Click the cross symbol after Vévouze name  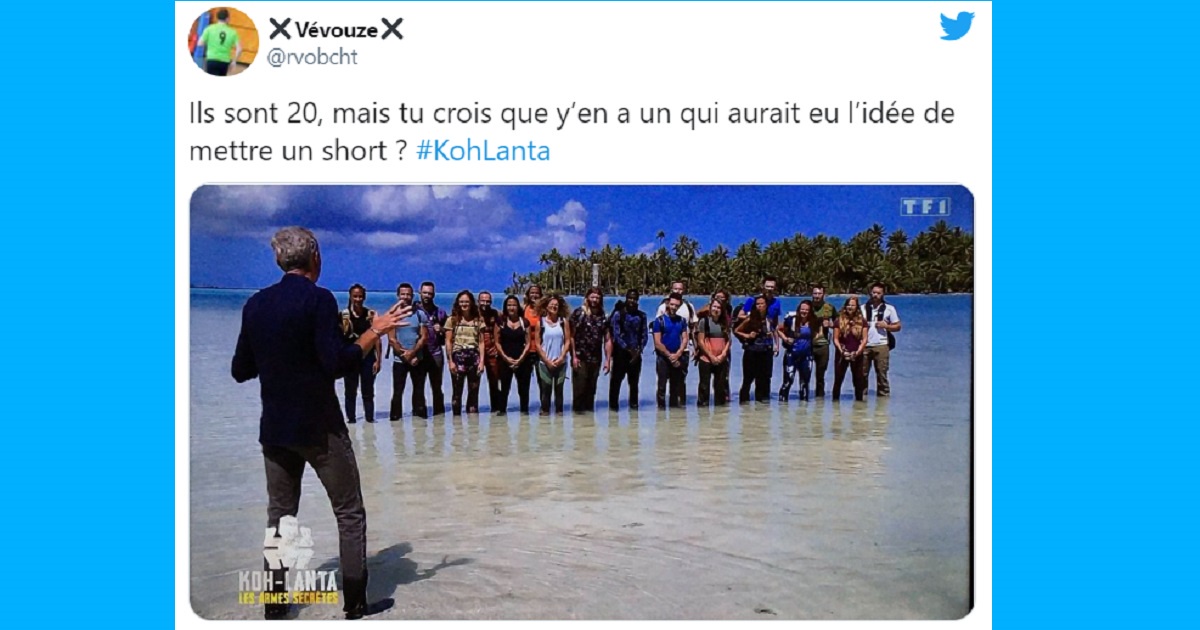click(x=392, y=29)
